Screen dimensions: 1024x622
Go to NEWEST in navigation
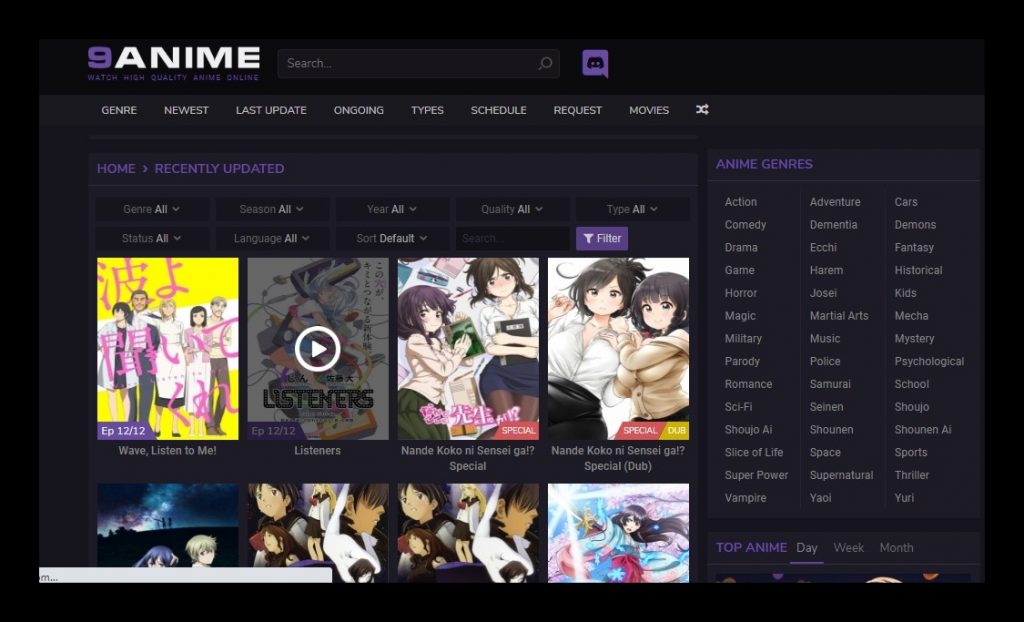tap(186, 110)
